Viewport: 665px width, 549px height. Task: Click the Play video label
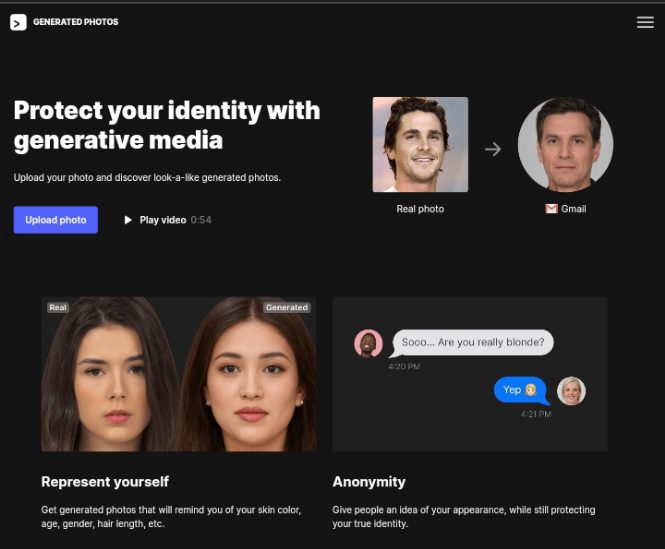tap(163, 220)
